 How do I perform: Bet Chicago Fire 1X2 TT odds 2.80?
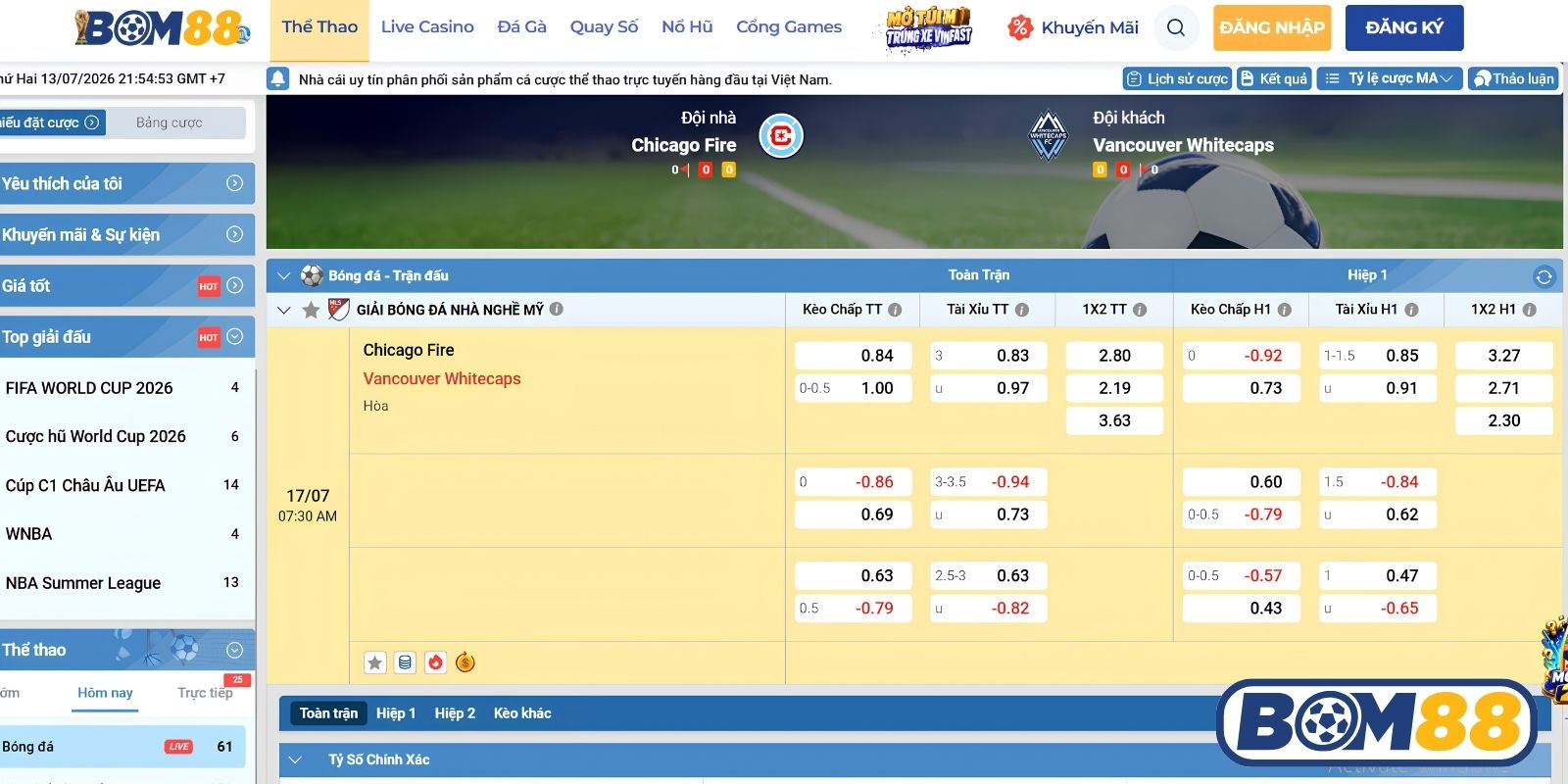1114,356
